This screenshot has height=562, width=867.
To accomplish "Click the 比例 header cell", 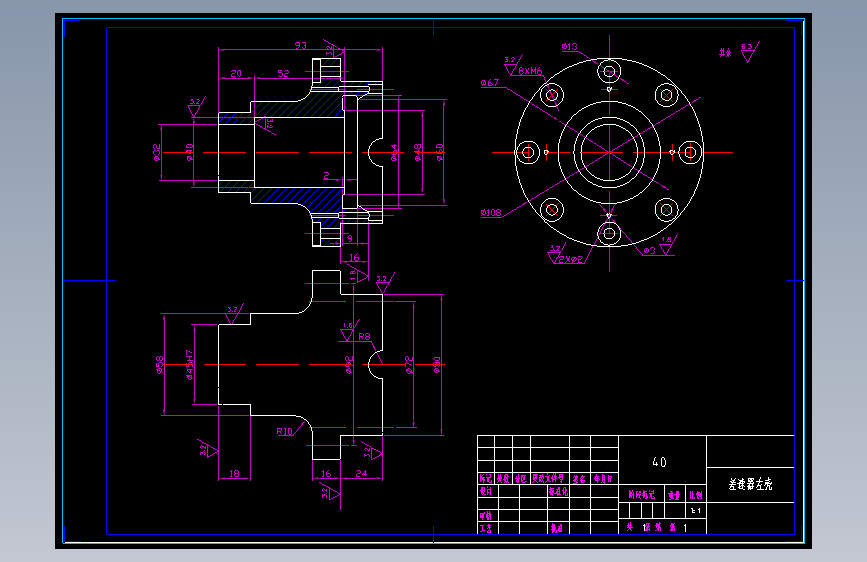I will [x=696, y=495].
